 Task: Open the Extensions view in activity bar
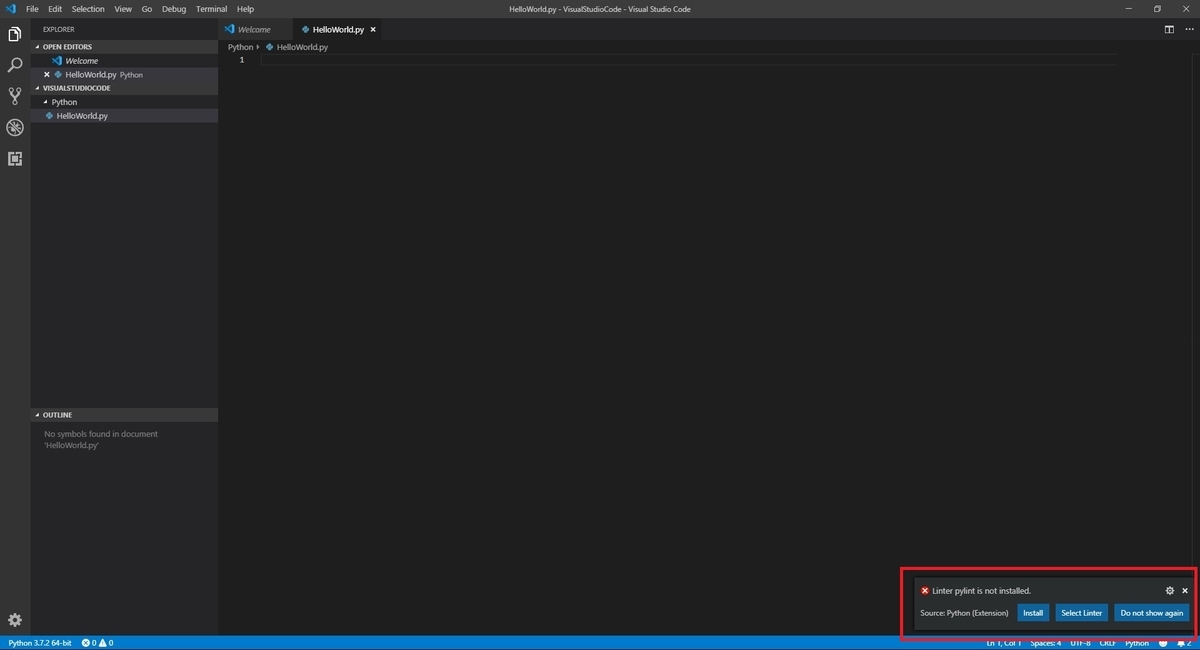tap(15, 158)
